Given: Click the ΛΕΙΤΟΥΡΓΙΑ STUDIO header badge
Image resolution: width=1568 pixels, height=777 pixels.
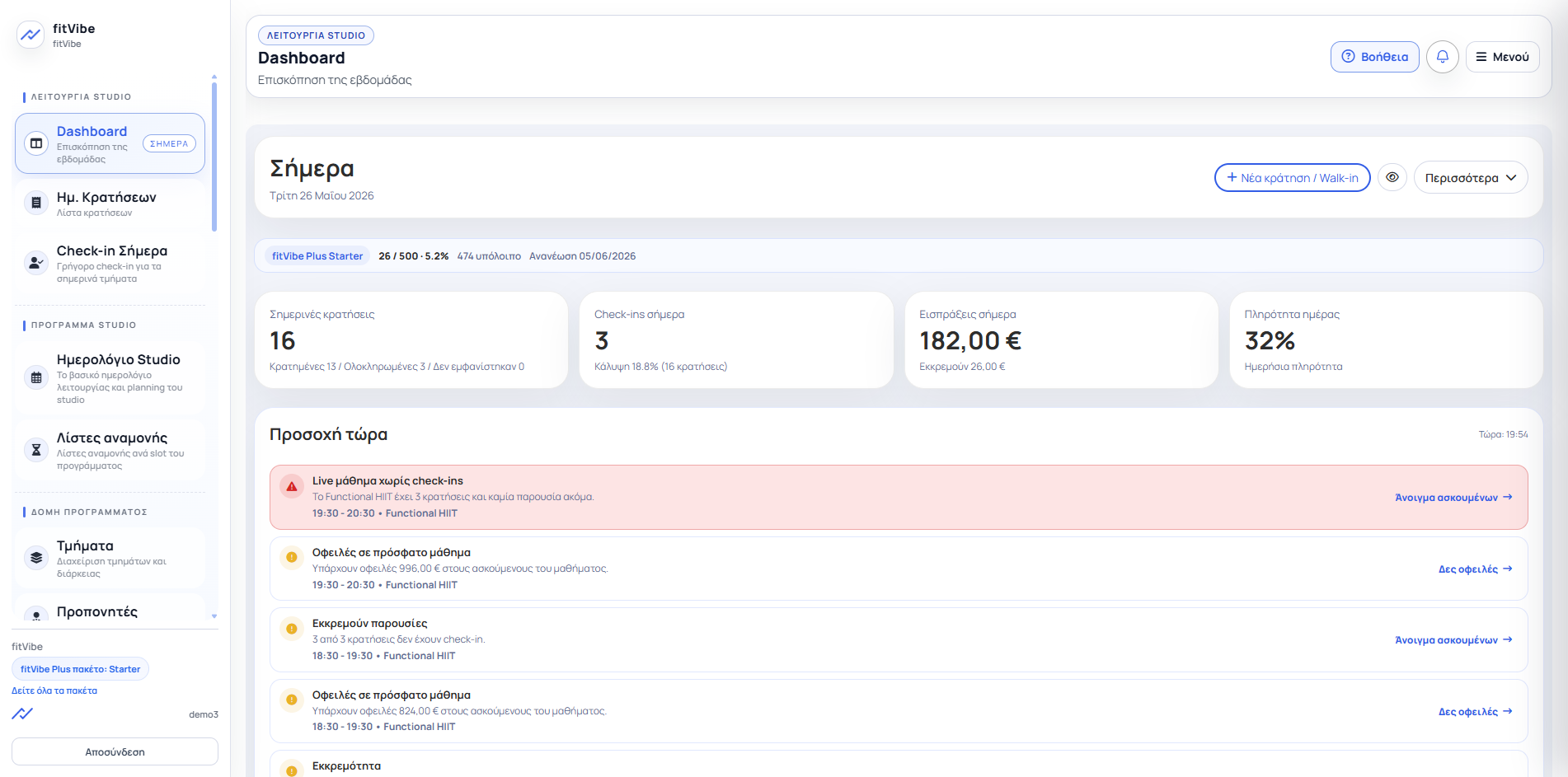Looking at the screenshot, I should pos(316,35).
